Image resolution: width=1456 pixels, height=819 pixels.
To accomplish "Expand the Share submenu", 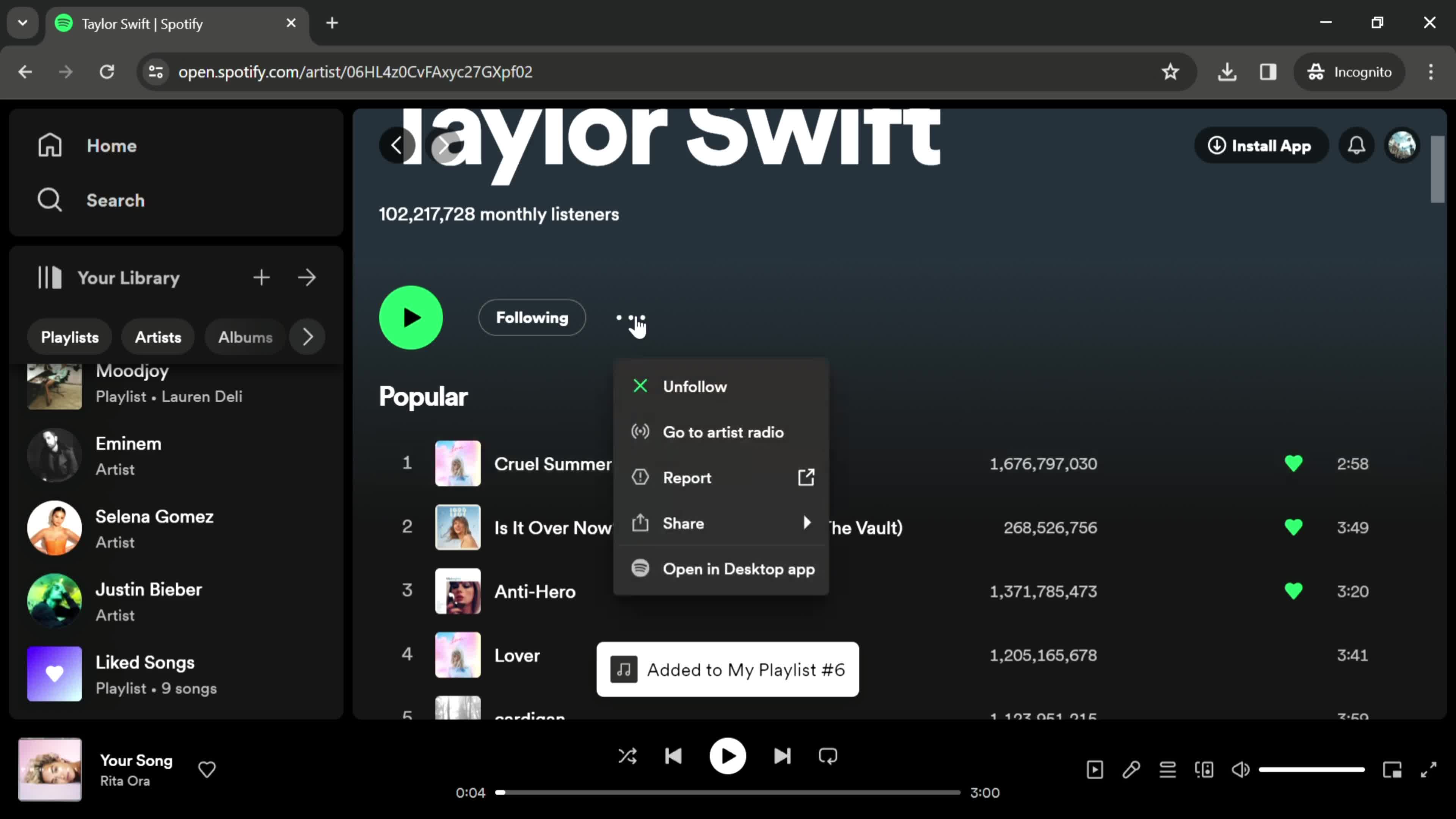I will [721, 523].
